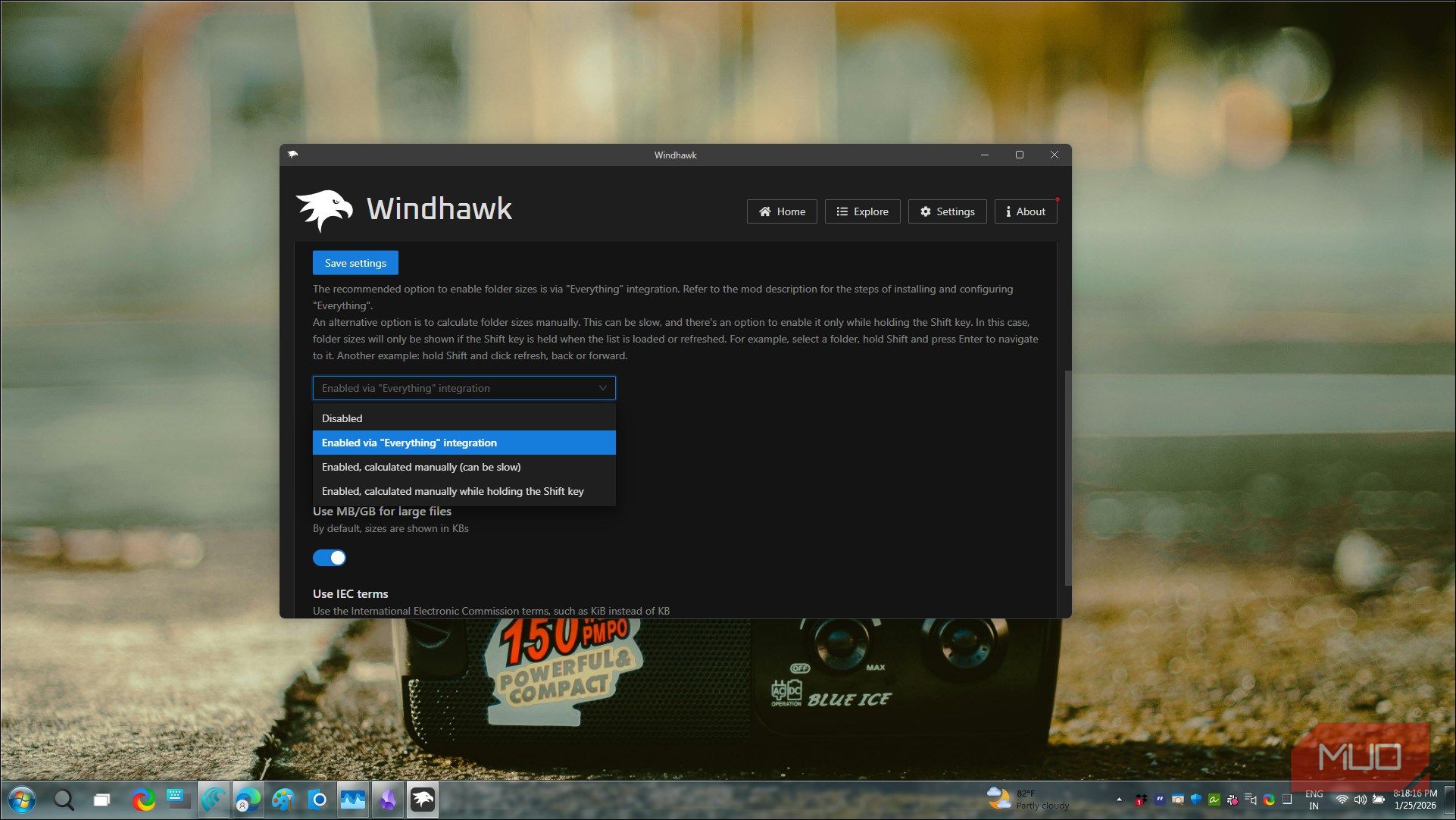Open Task View from taskbar

pos(102,800)
